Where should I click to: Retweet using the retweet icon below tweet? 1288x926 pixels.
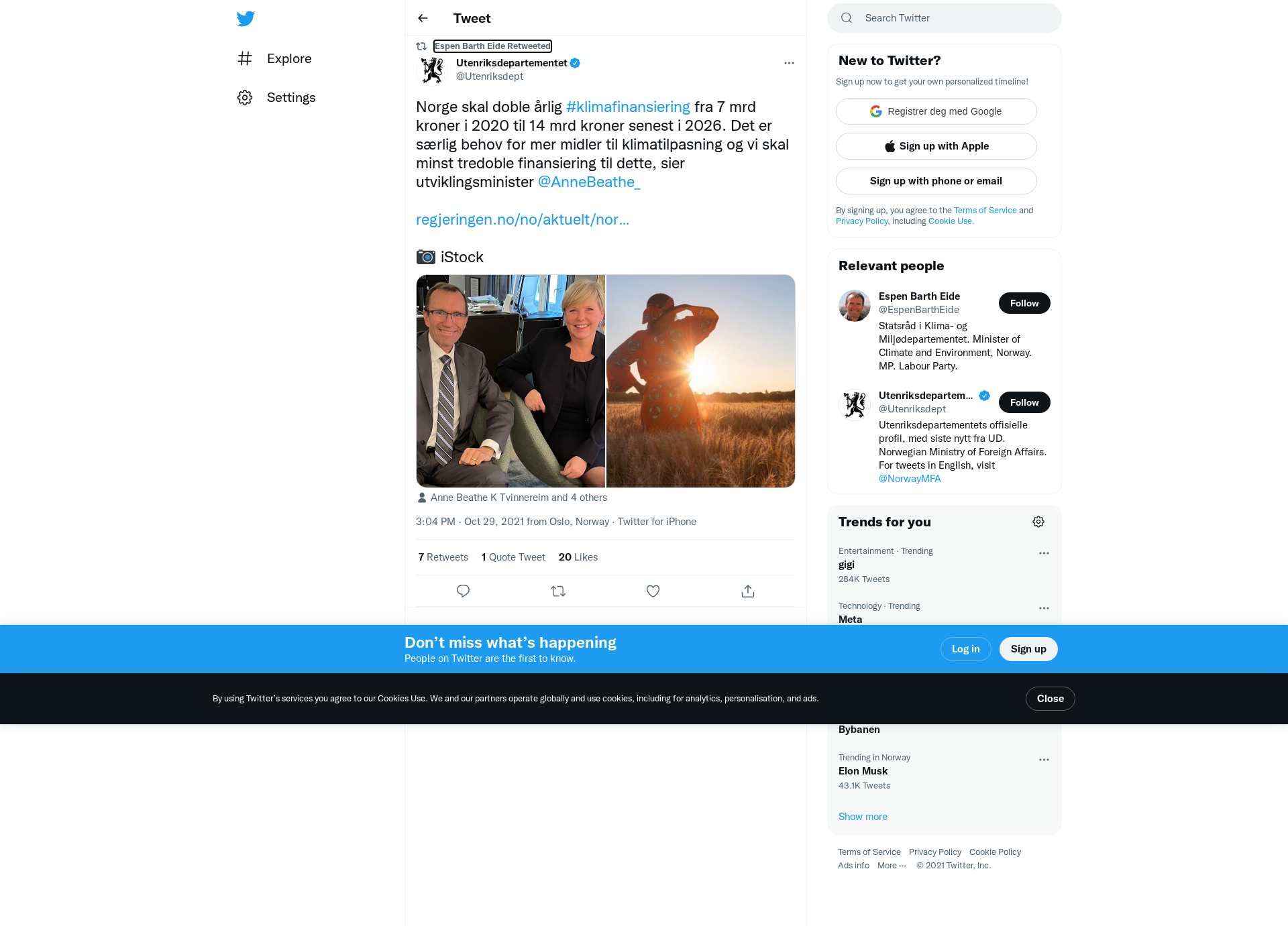558,591
